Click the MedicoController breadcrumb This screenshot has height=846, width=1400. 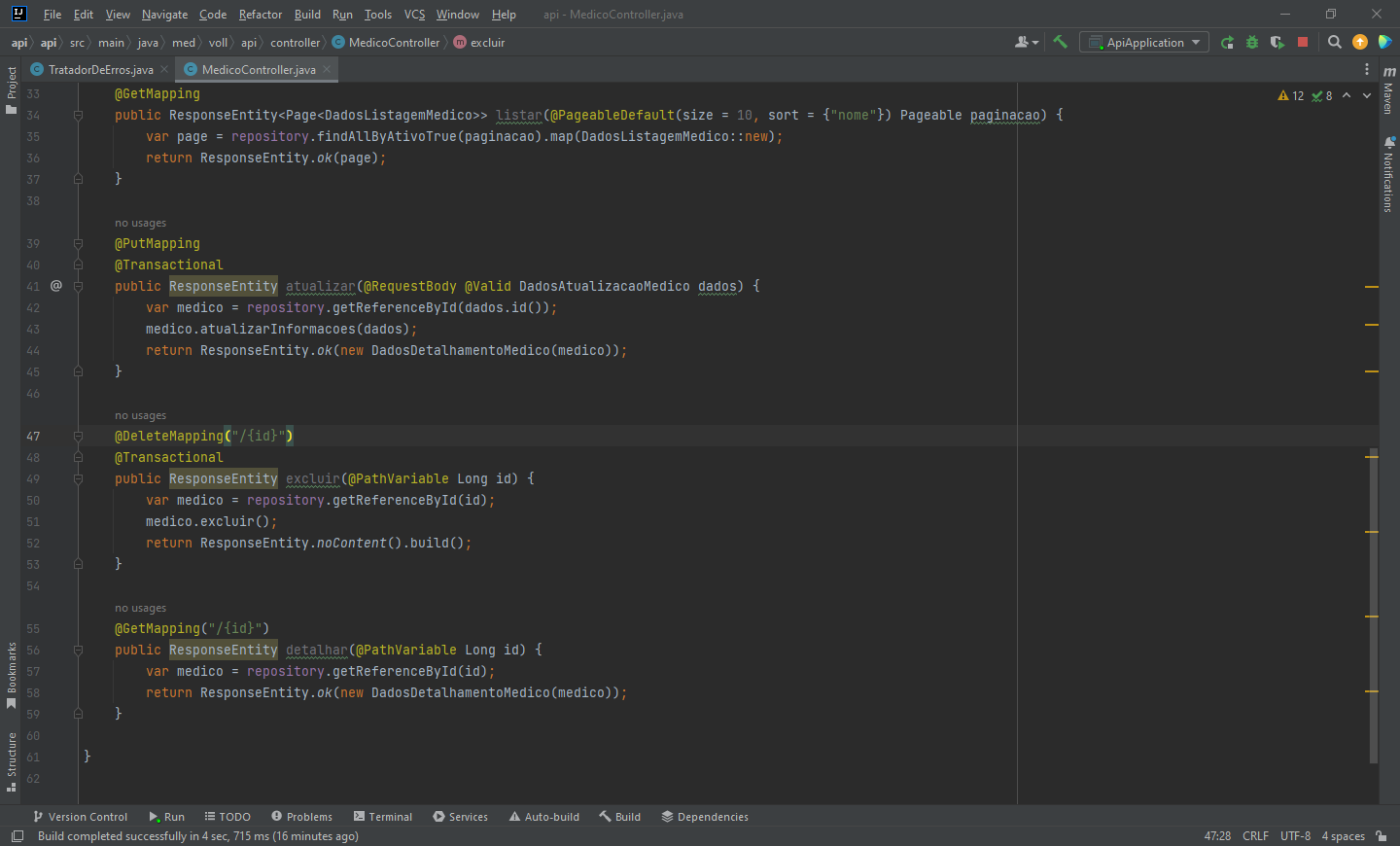coord(386,42)
